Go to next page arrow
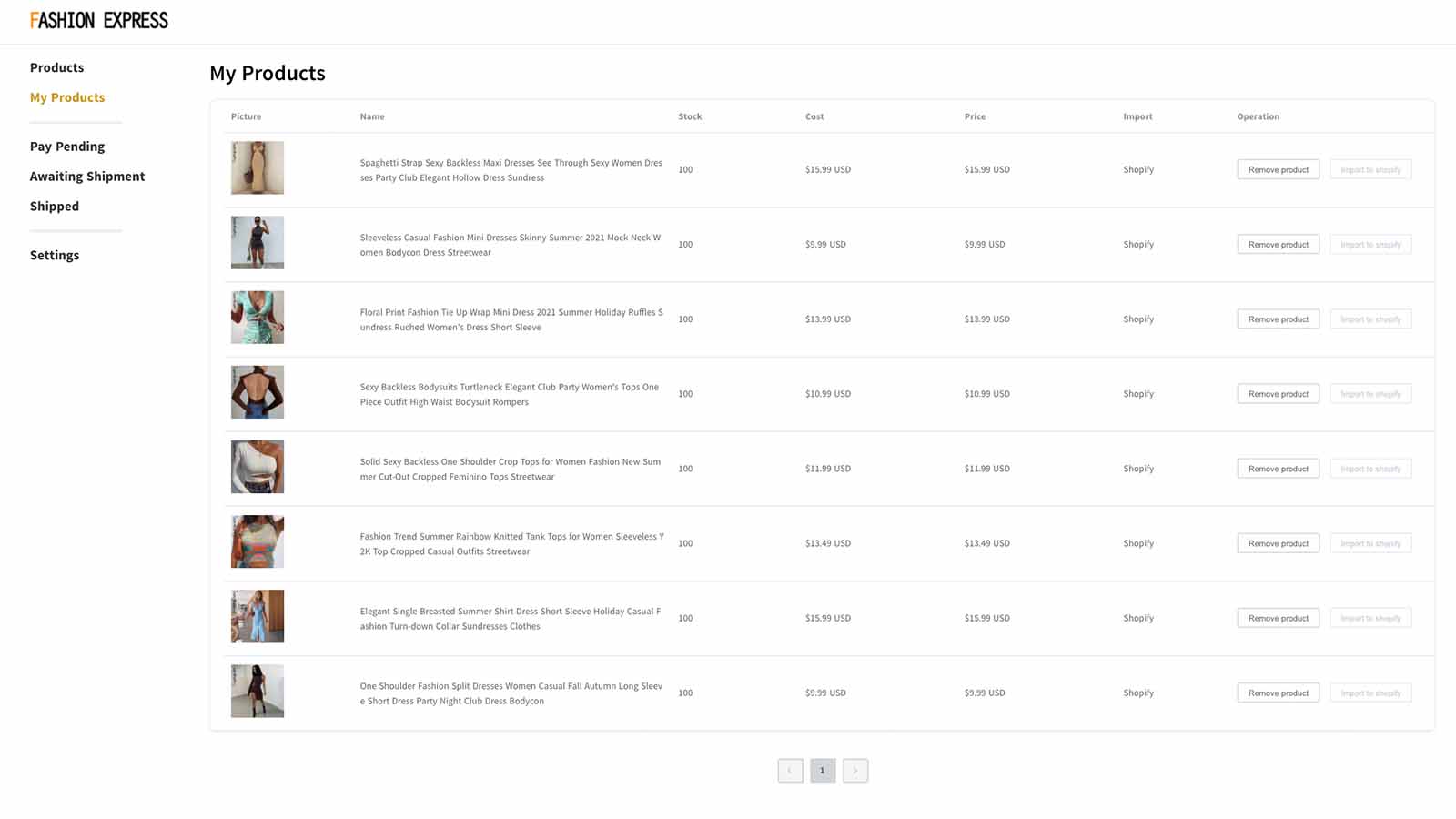This screenshot has width=1456, height=819. (x=855, y=771)
